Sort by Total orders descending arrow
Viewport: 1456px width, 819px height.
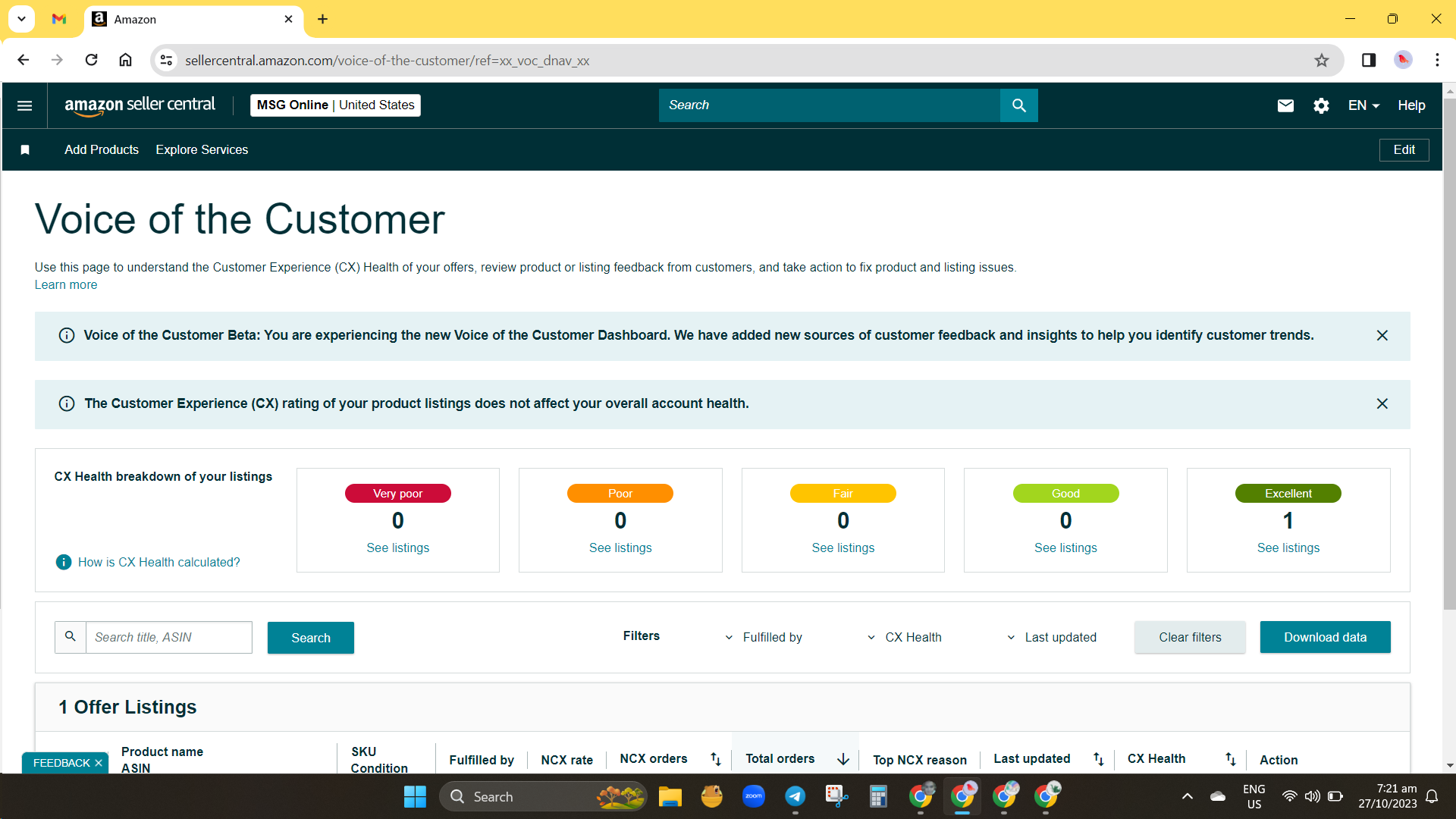click(843, 759)
